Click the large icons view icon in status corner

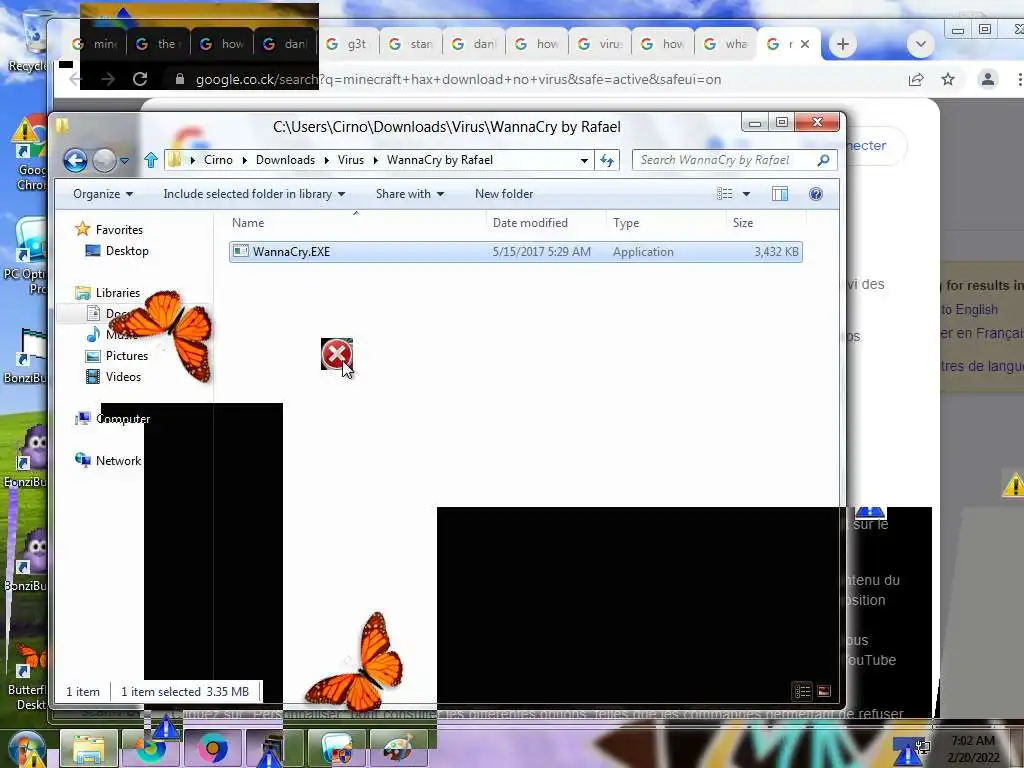[824, 691]
